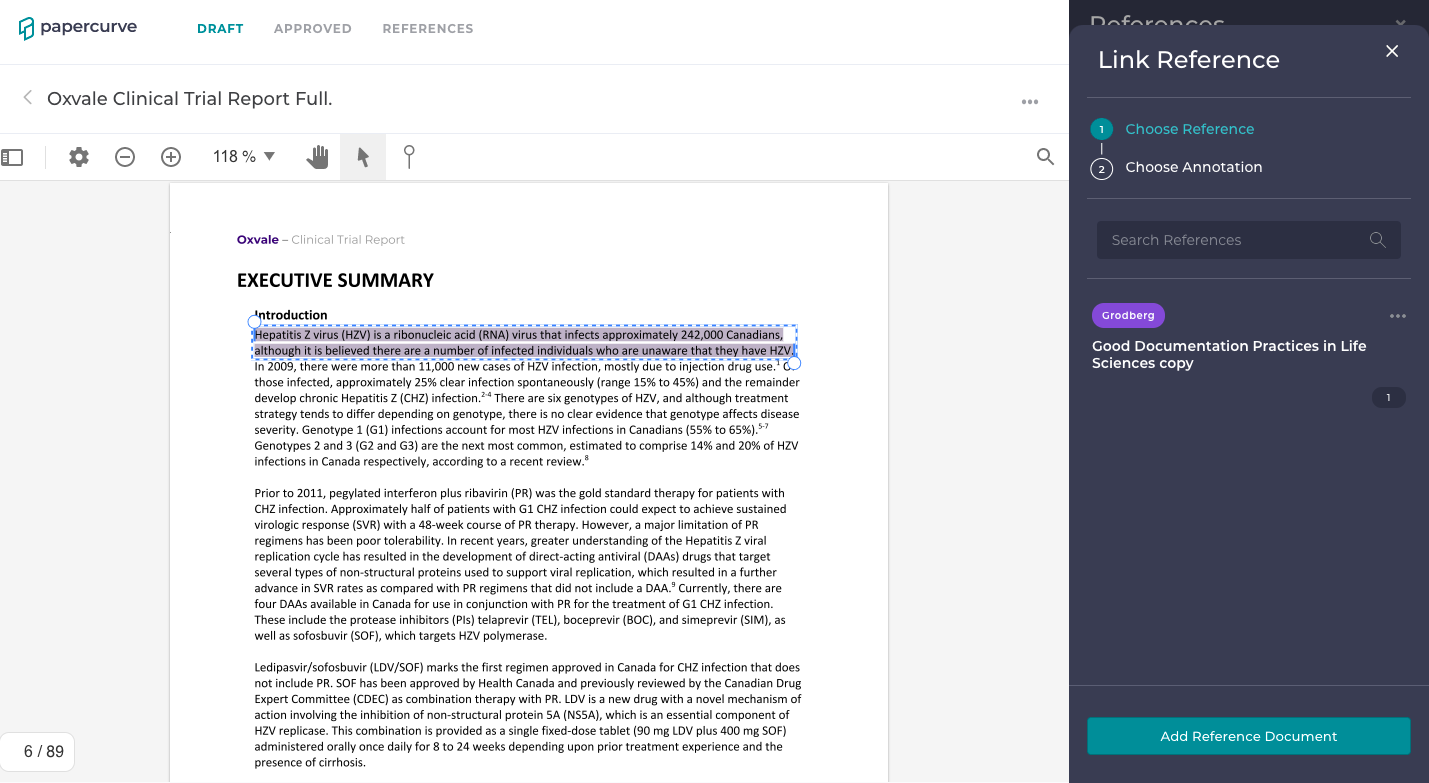
Task: Click the paragraph starting Ledipasvir/sofosbuvir
Action: tap(528, 714)
